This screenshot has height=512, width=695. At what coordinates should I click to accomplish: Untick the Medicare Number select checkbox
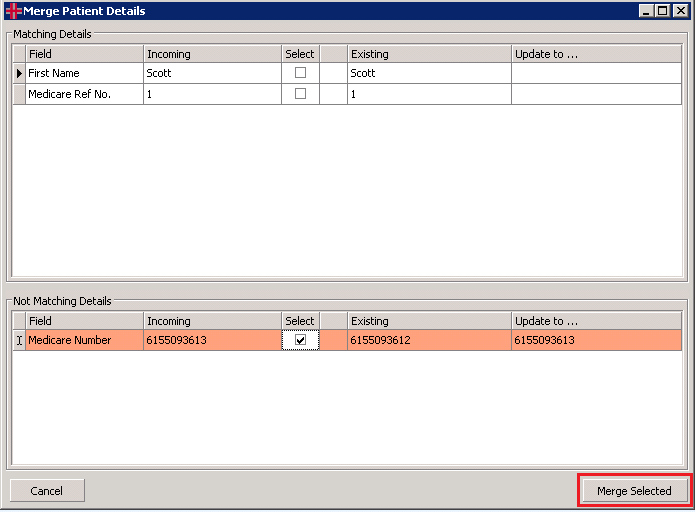[x=300, y=340]
